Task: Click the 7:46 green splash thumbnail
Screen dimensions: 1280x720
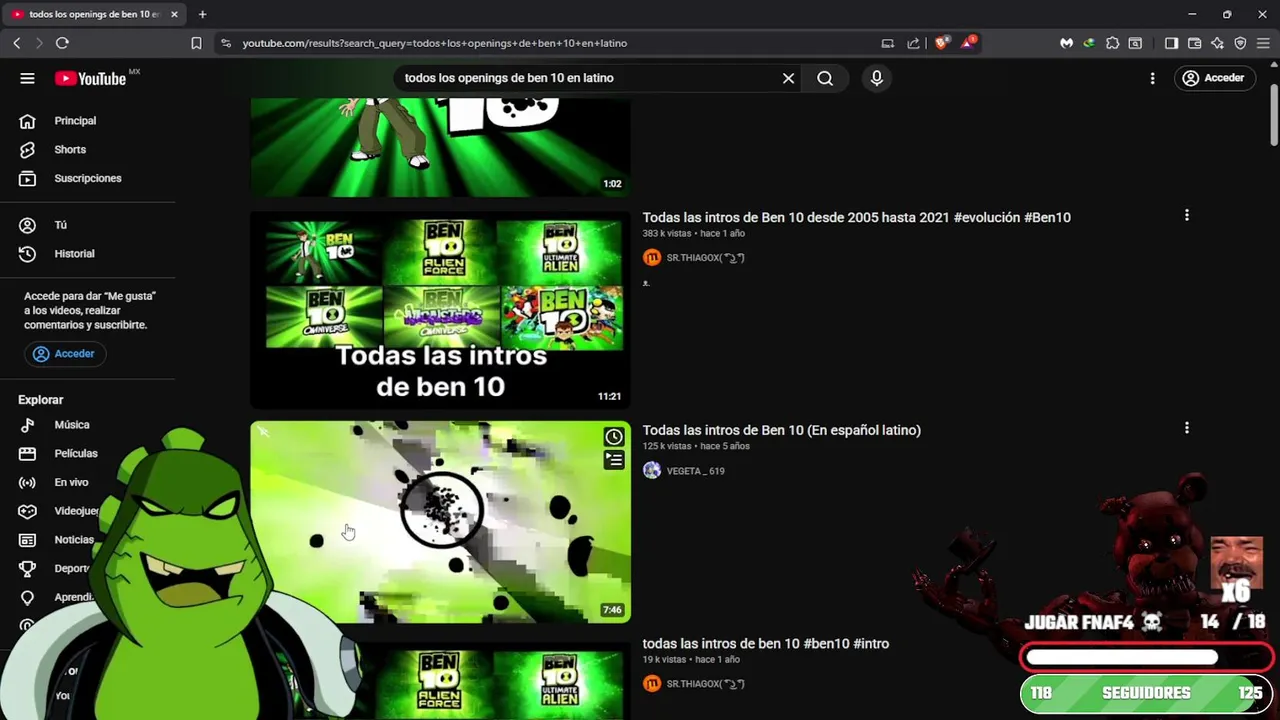Action: click(440, 522)
